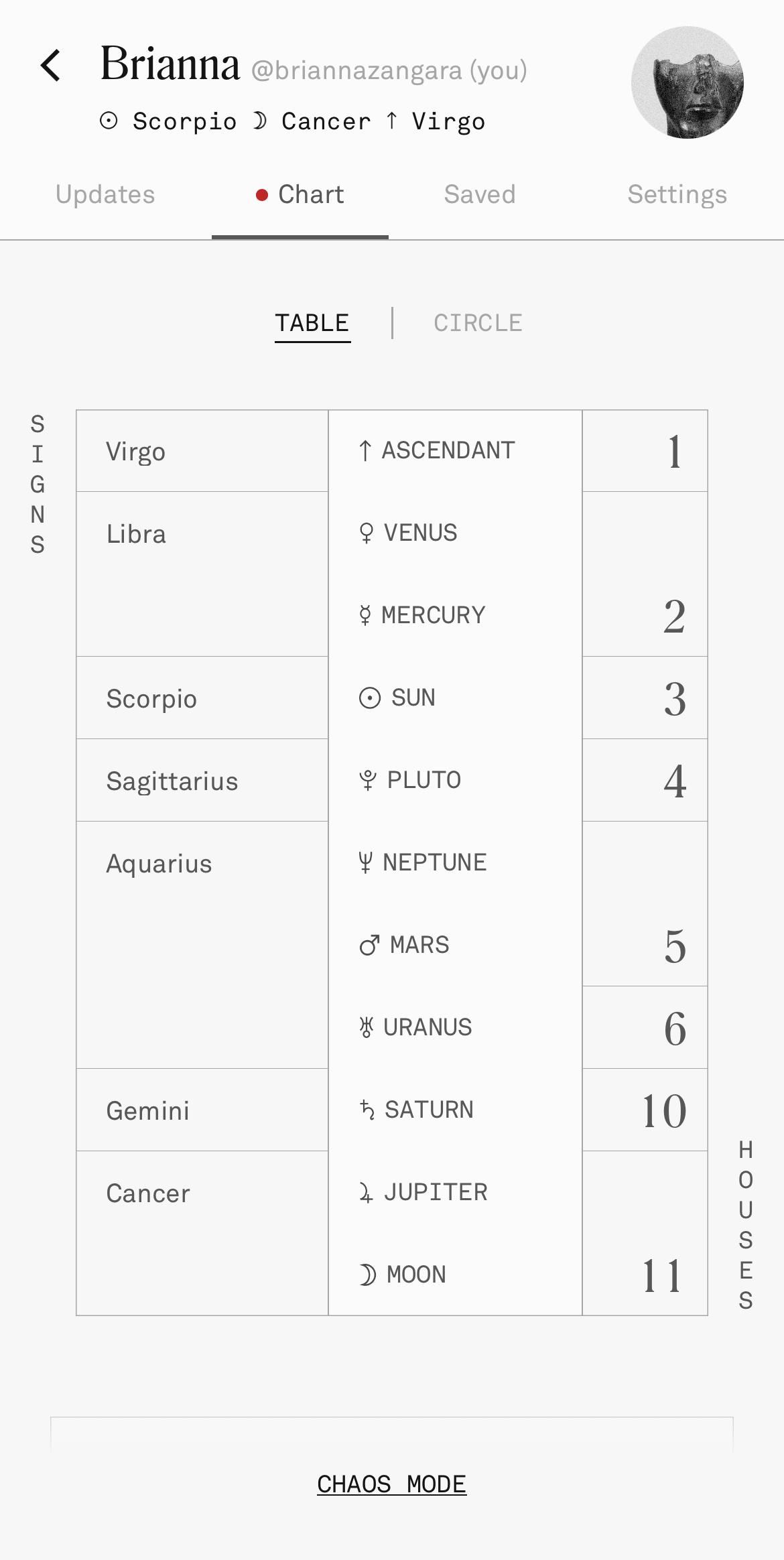
Task: Switch to CIRCLE chart view
Action: pyautogui.click(x=478, y=323)
